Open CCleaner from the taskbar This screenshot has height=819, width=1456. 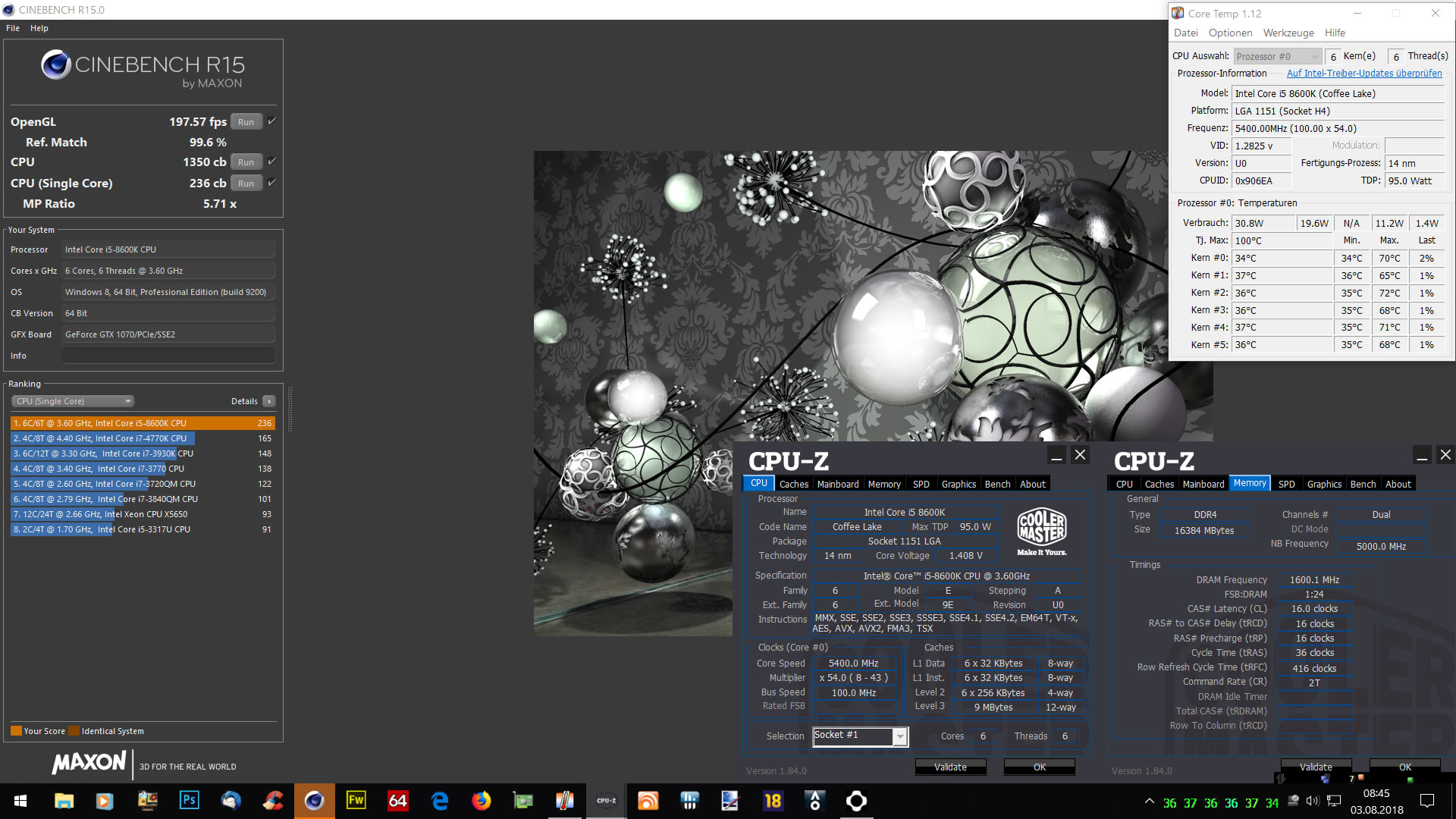[272, 801]
